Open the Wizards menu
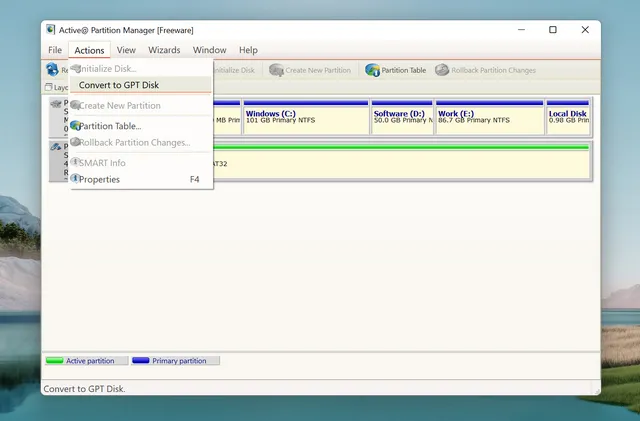Screen dimensions: 640x421 coord(164,50)
